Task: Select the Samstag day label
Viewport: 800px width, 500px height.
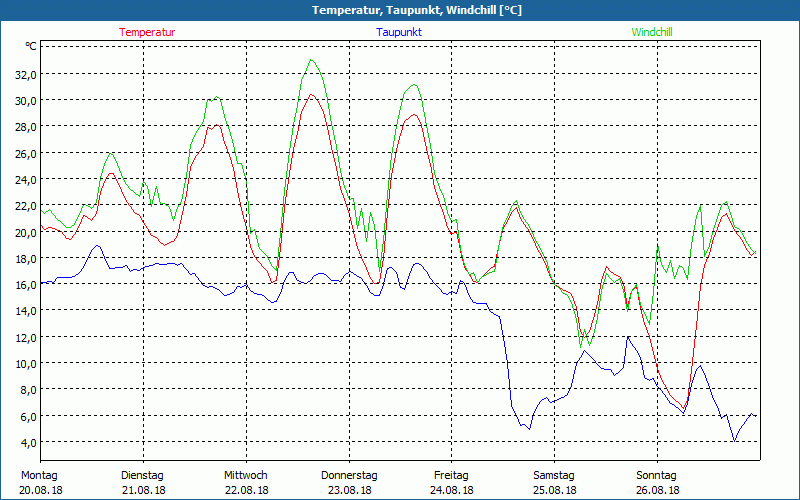Action: click(x=554, y=475)
